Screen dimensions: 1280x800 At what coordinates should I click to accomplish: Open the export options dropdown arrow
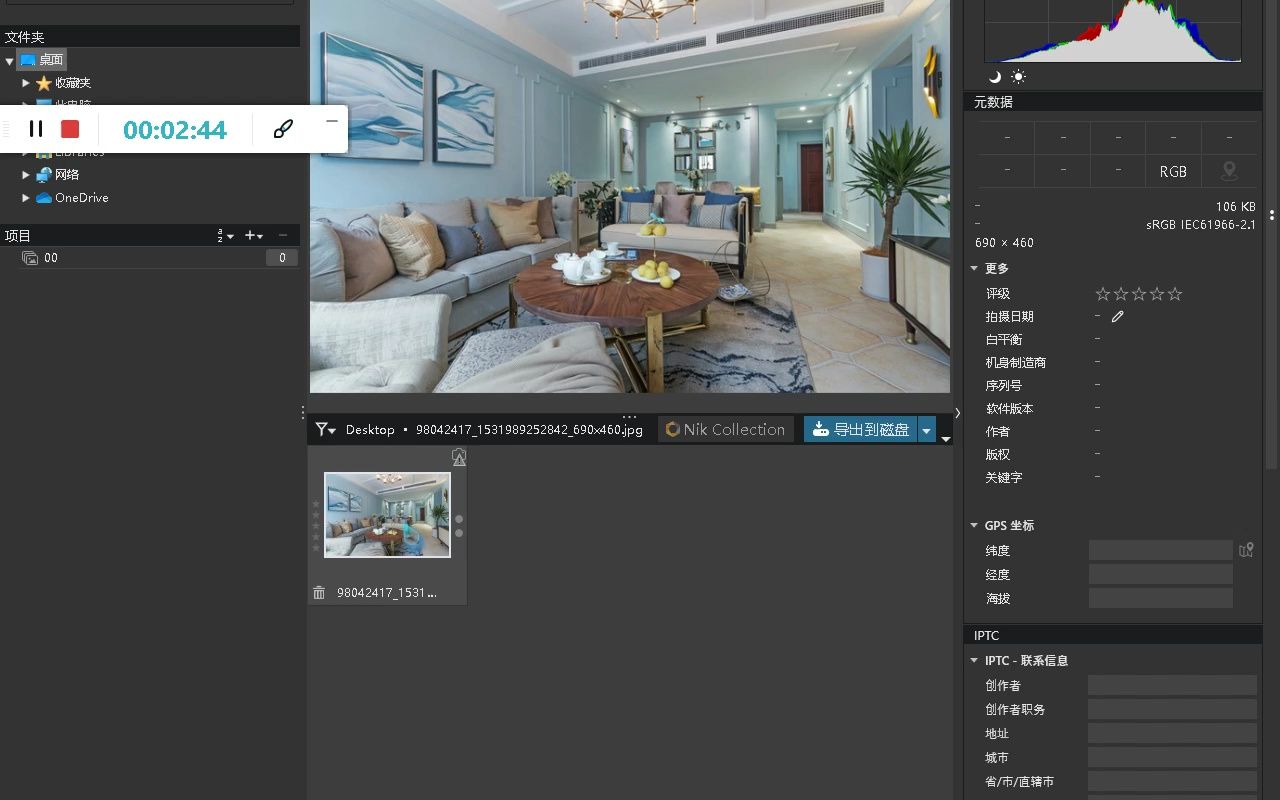coord(926,429)
